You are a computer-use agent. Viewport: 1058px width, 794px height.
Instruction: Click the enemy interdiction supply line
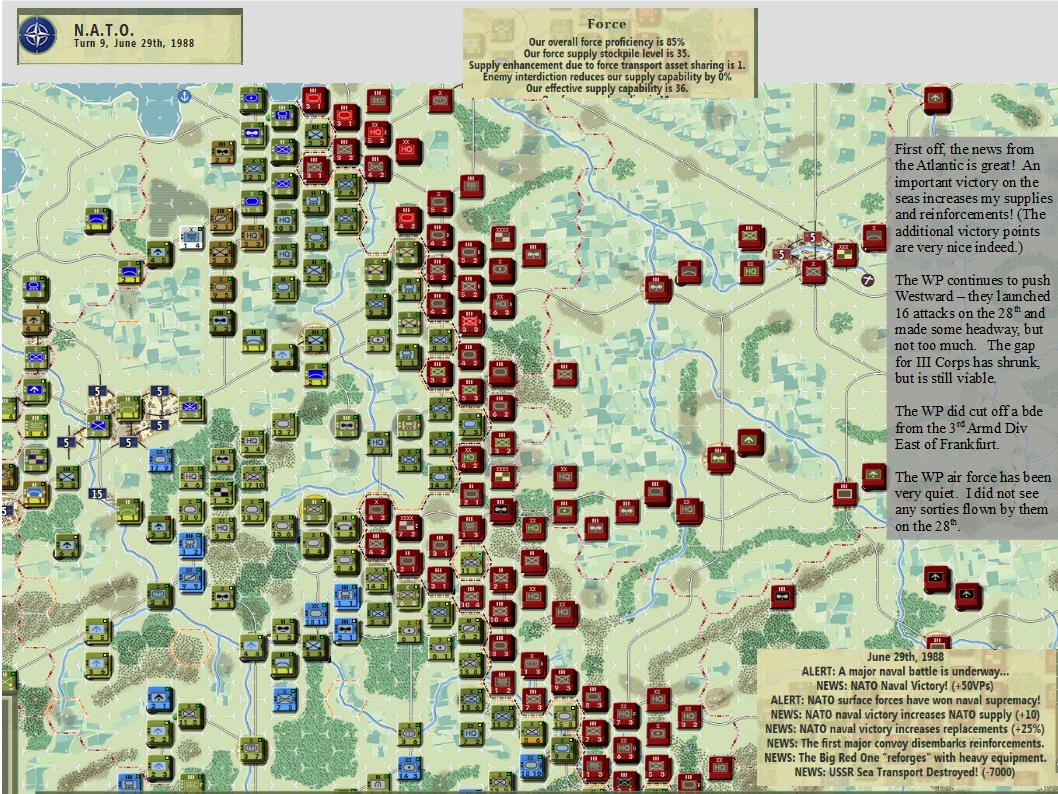click(607, 78)
